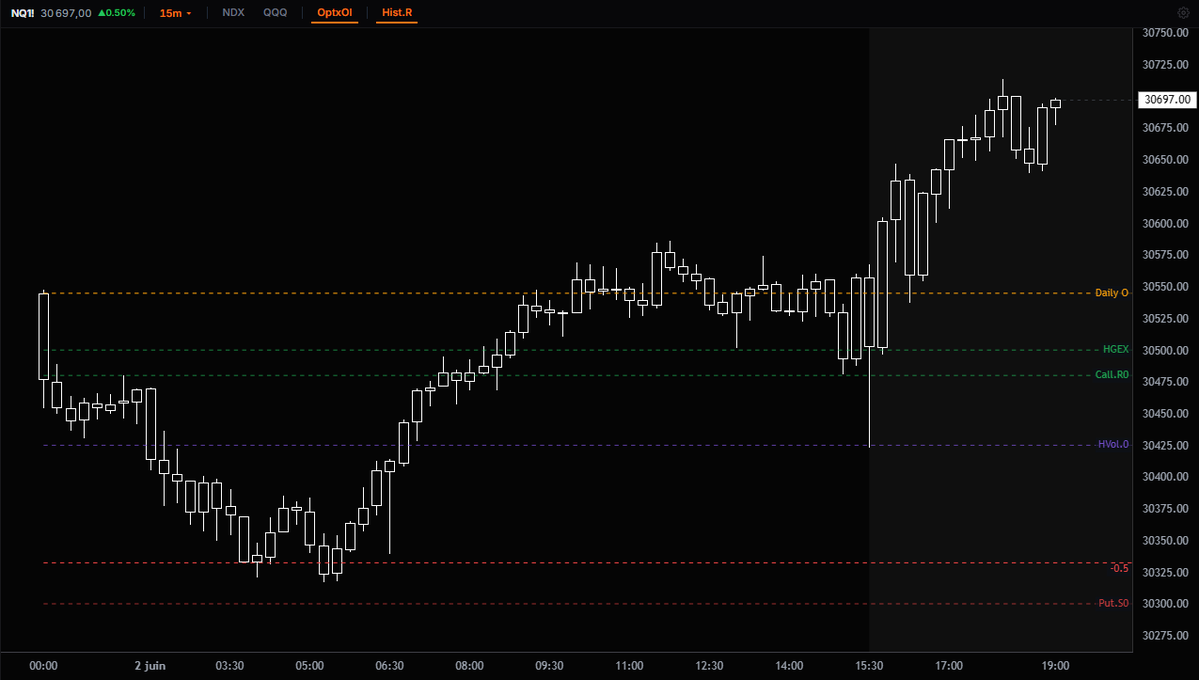Screen dimensions: 1199x680
Task: Click the 06:30 time axis label
Action: pyautogui.click(x=389, y=666)
